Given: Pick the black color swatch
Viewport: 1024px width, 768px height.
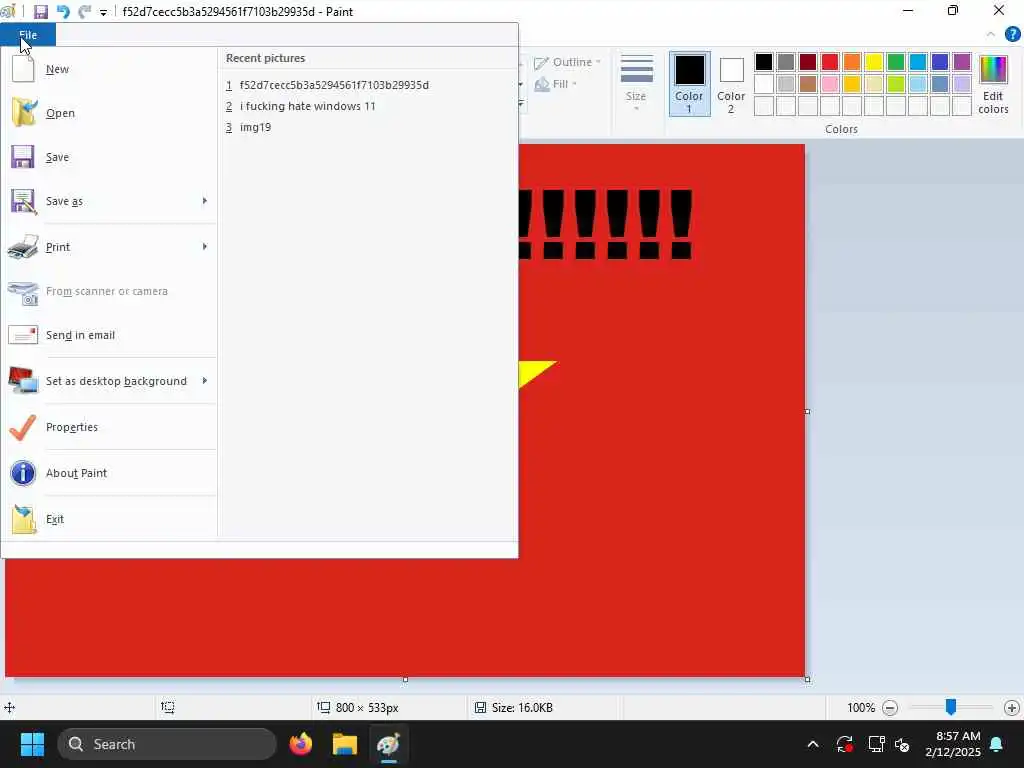Looking at the screenshot, I should coord(763,62).
